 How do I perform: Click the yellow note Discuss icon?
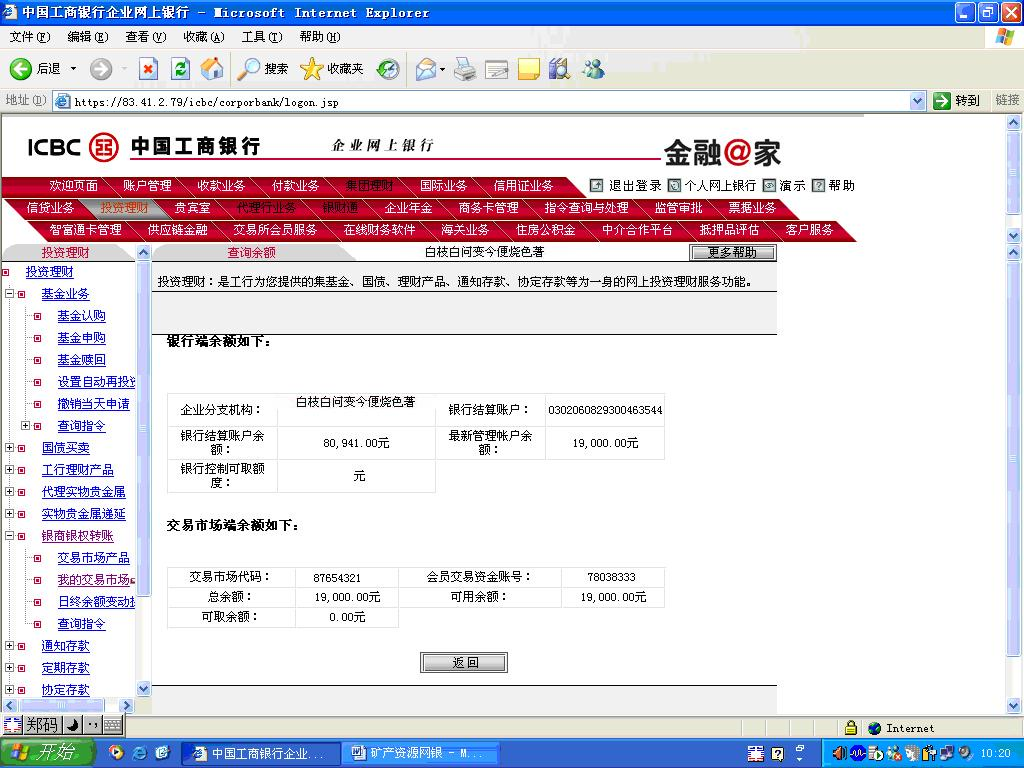point(528,69)
